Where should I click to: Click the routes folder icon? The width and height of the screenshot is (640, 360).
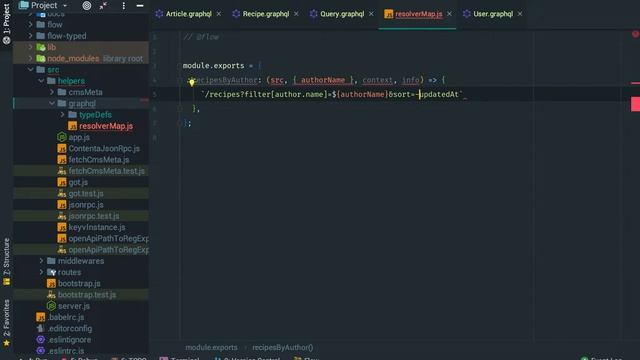[x=51, y=272]
